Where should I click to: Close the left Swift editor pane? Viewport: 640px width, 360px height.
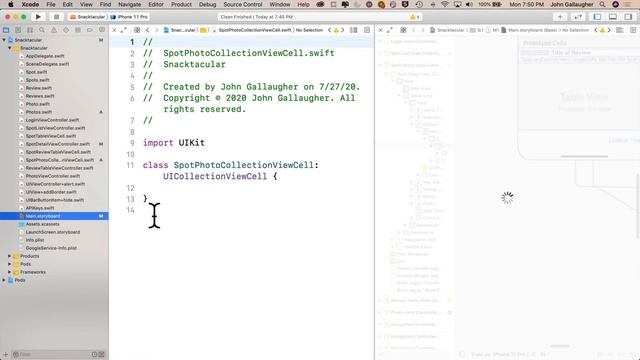(x=114, y=30)
